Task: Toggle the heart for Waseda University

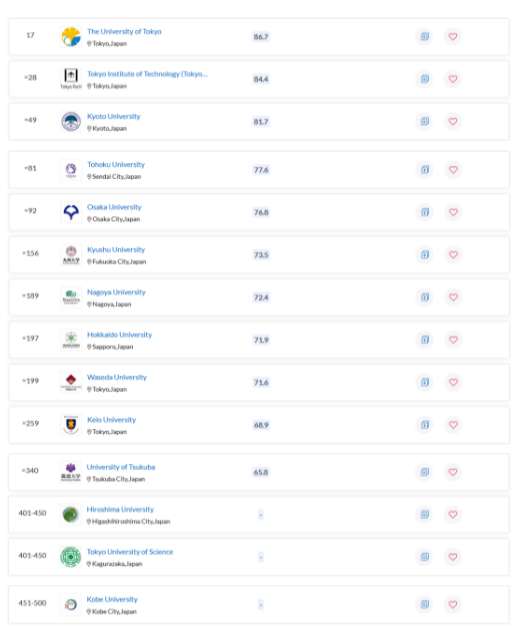Action: click(453, 382)
